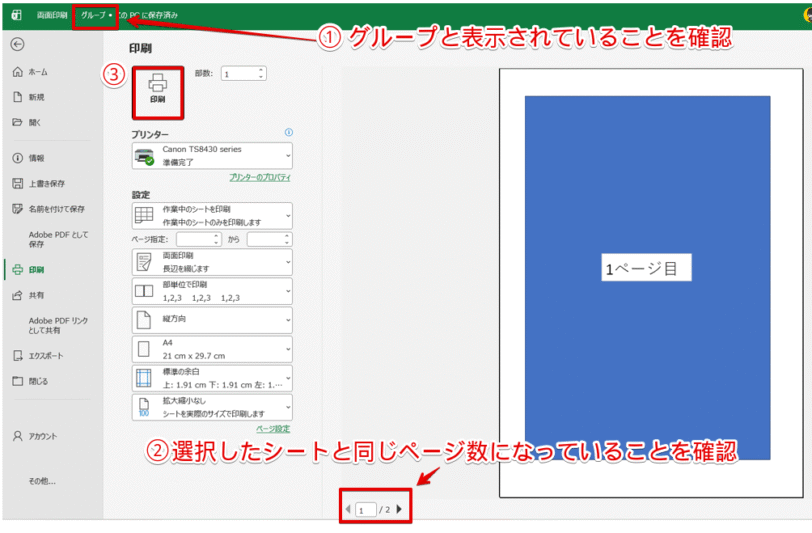This screenshot has height=533, width=812.
Task: Go back using the back arrow icon
Action: pos(18,45)
